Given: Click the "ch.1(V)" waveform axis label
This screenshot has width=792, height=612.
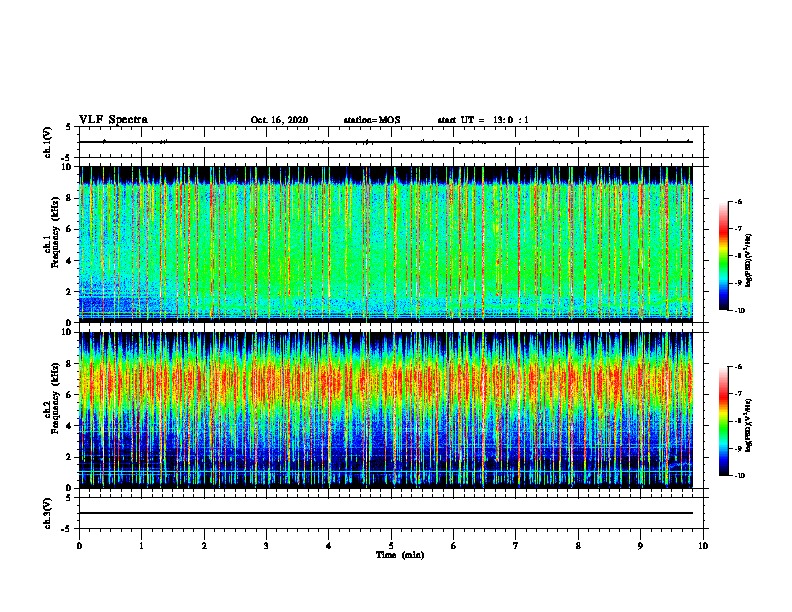Looking at the screenshot, I should [48, 142].
